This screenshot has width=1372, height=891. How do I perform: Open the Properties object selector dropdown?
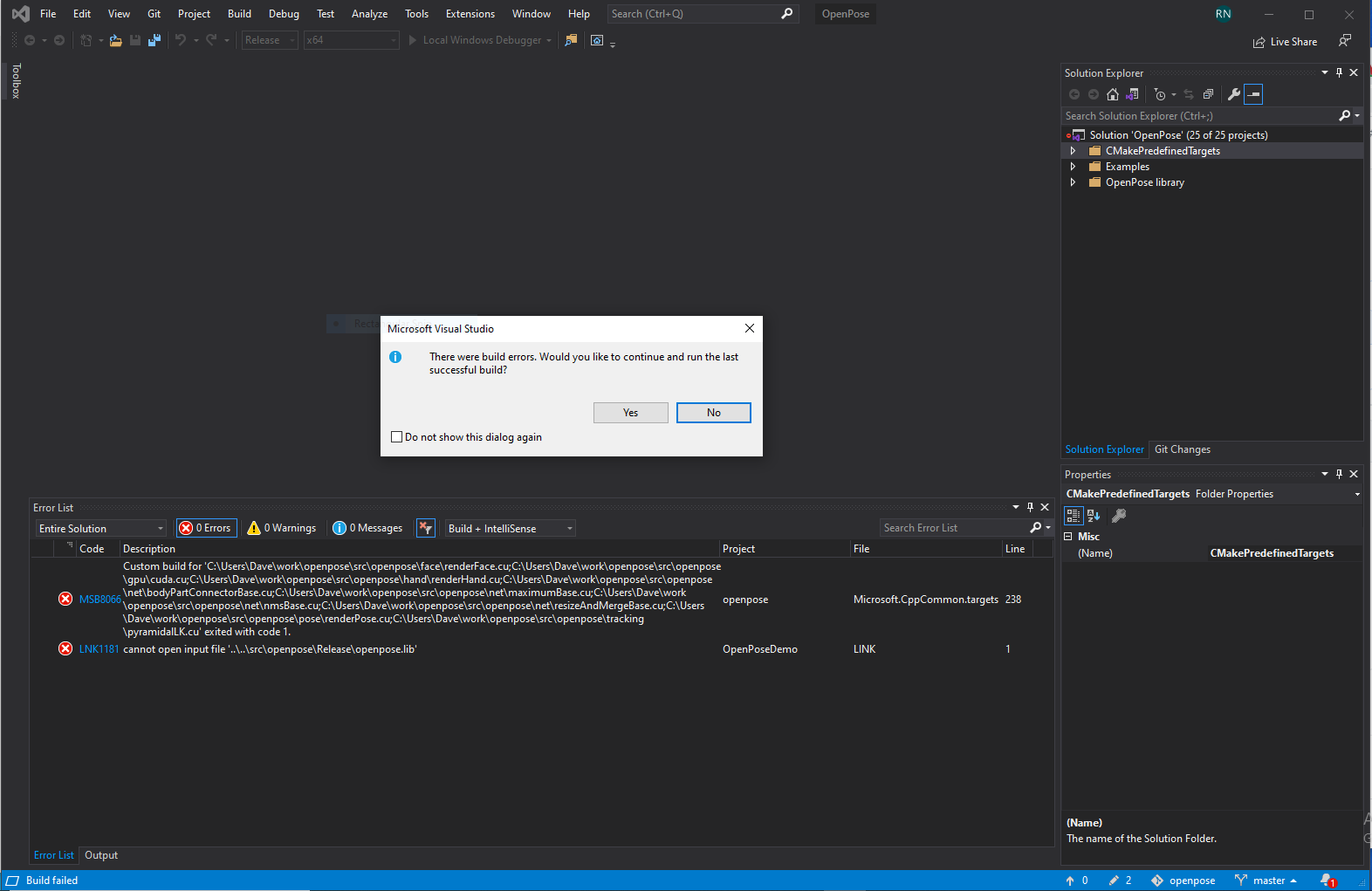coord(1357,494)
